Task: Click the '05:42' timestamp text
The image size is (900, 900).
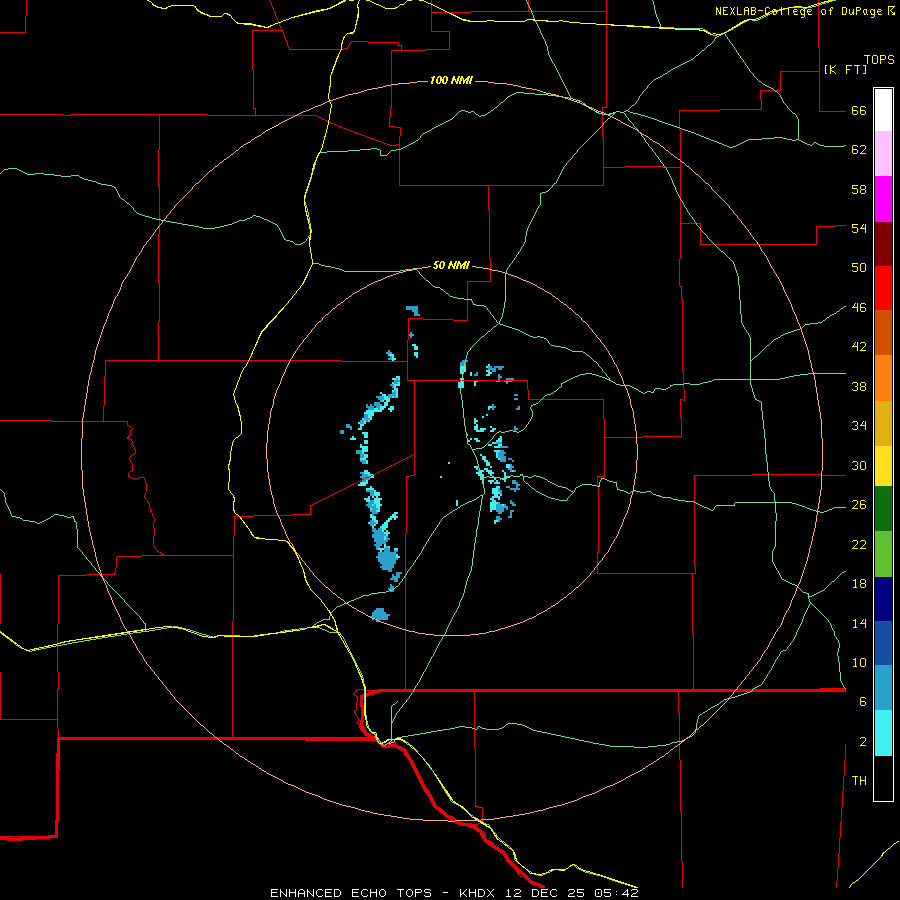Action: pyautogui.click(x=617, y=893)
